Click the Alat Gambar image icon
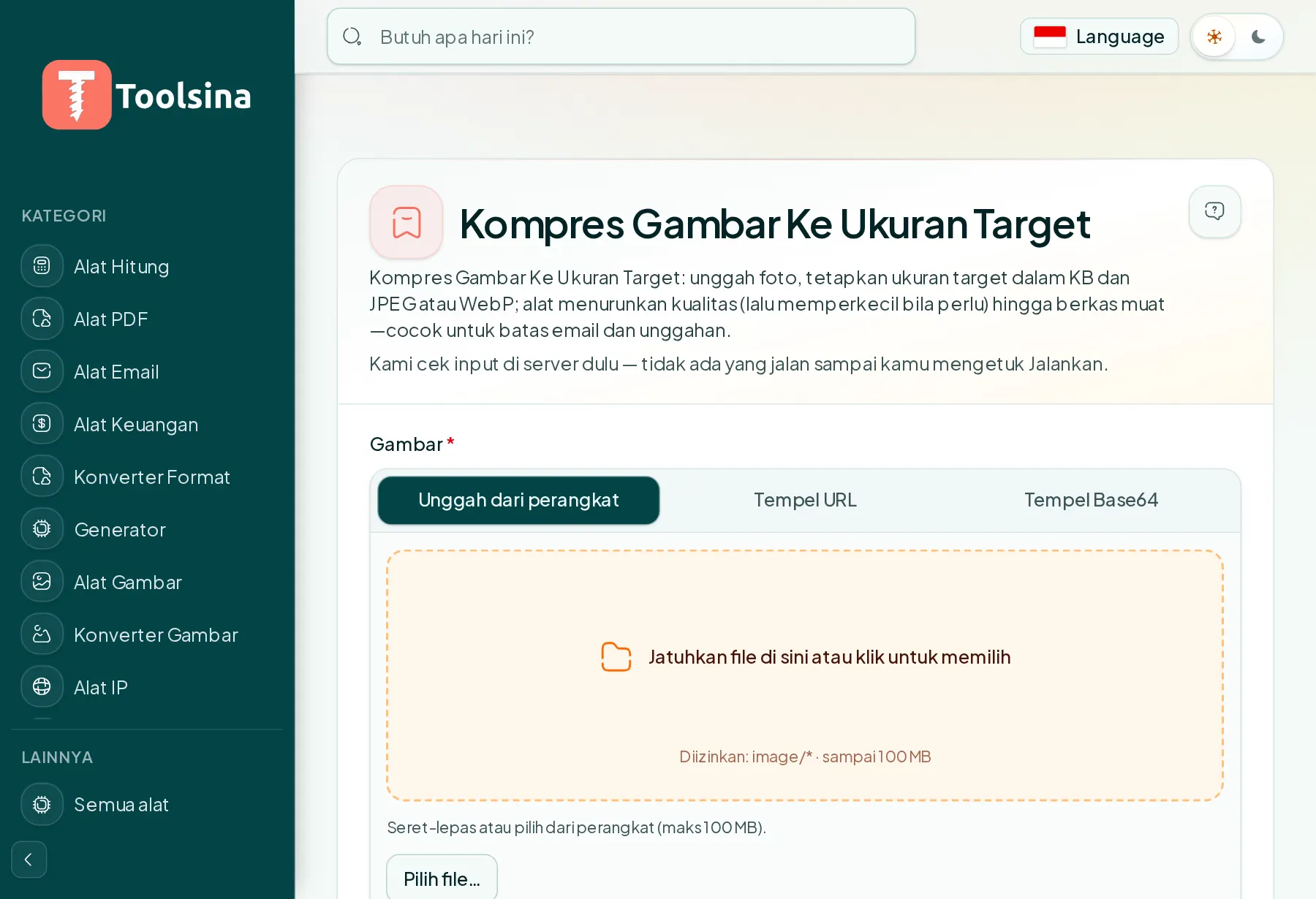This screenshot has width=1316, height=899. click(x=42, y=582)
